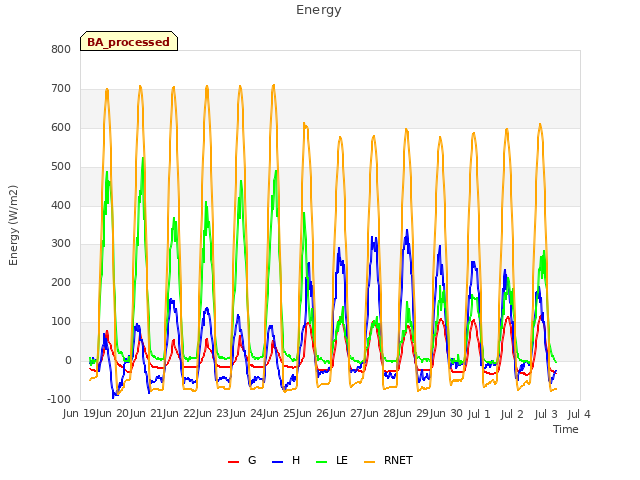Click the 0 y-axis tick label
The width and height of the screenshot is (640, 480).
point(68,361)
